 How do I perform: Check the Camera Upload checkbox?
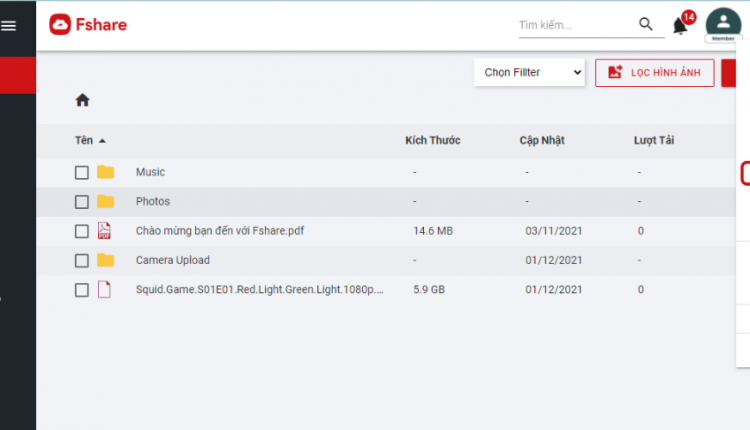click(x=82, y=261)
